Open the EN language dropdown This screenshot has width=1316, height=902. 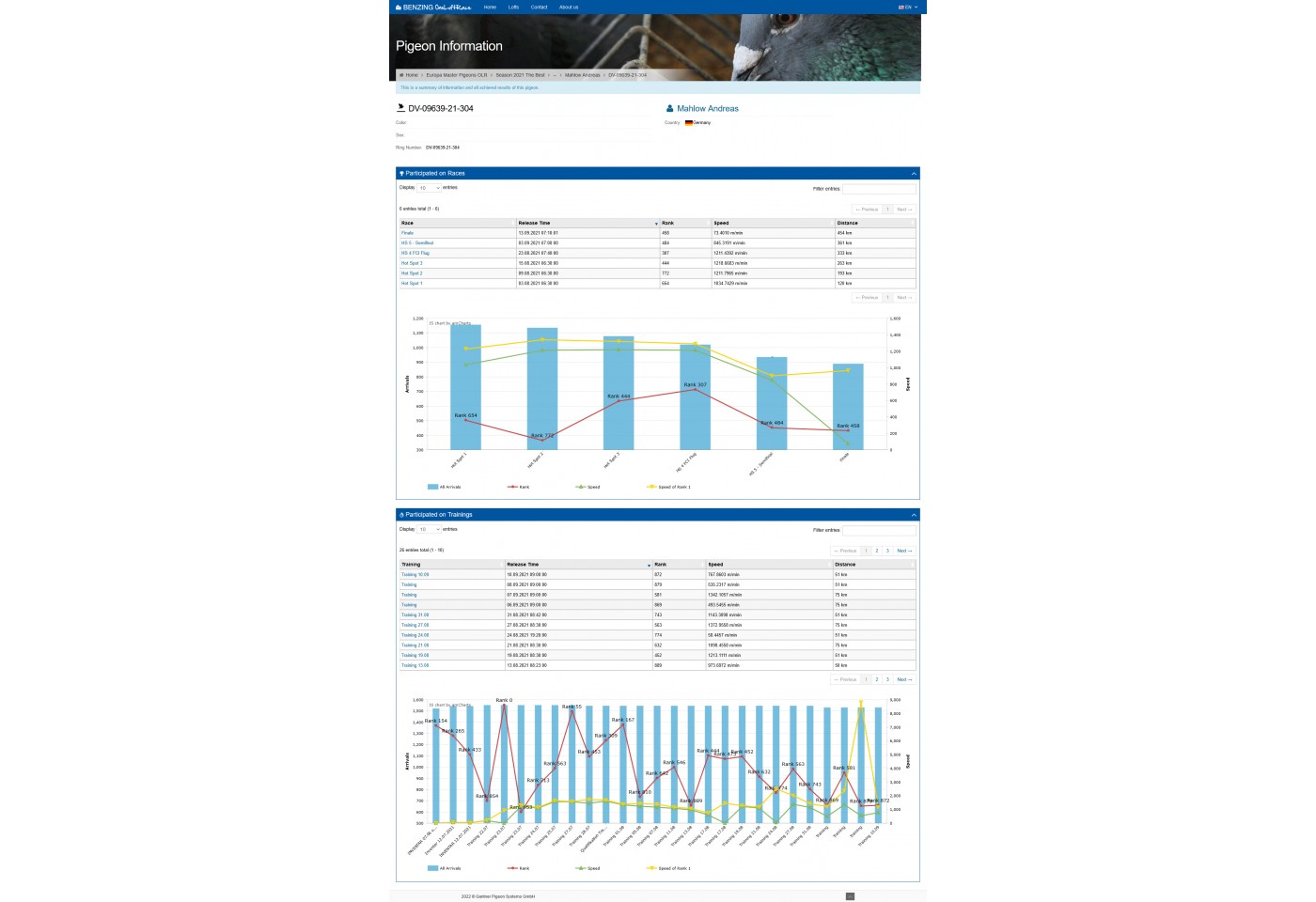908,7
